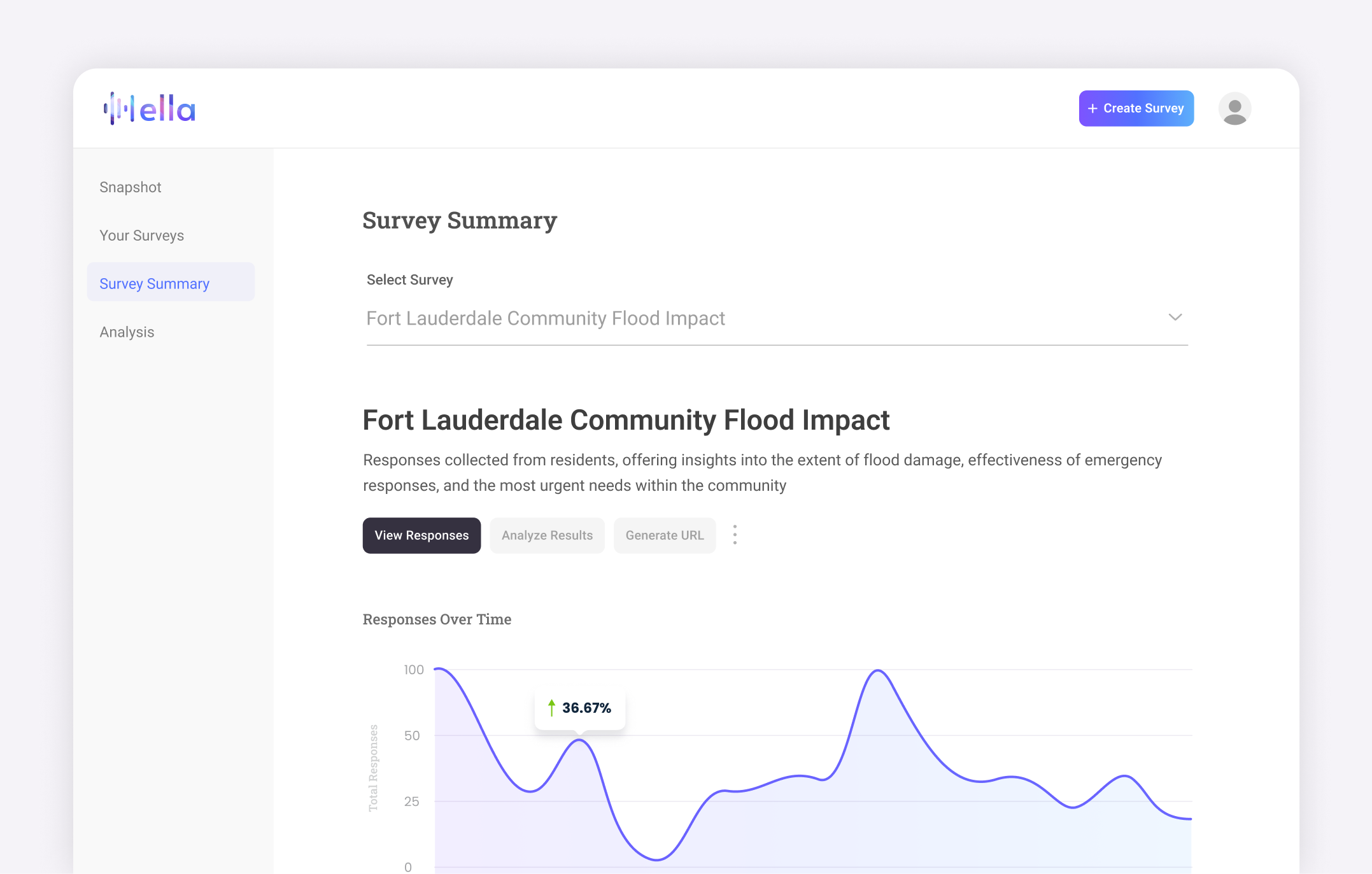Click the 100 y-axis label
1372x874 pixels.
click(x=414, y=670)
